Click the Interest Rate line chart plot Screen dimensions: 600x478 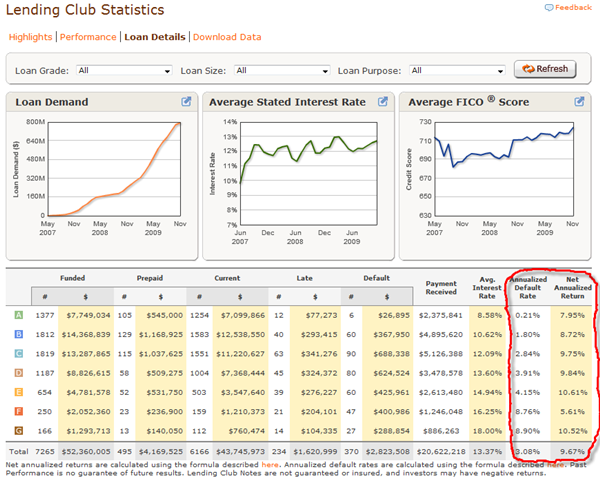pyautogui.click(x=309, y=174)
